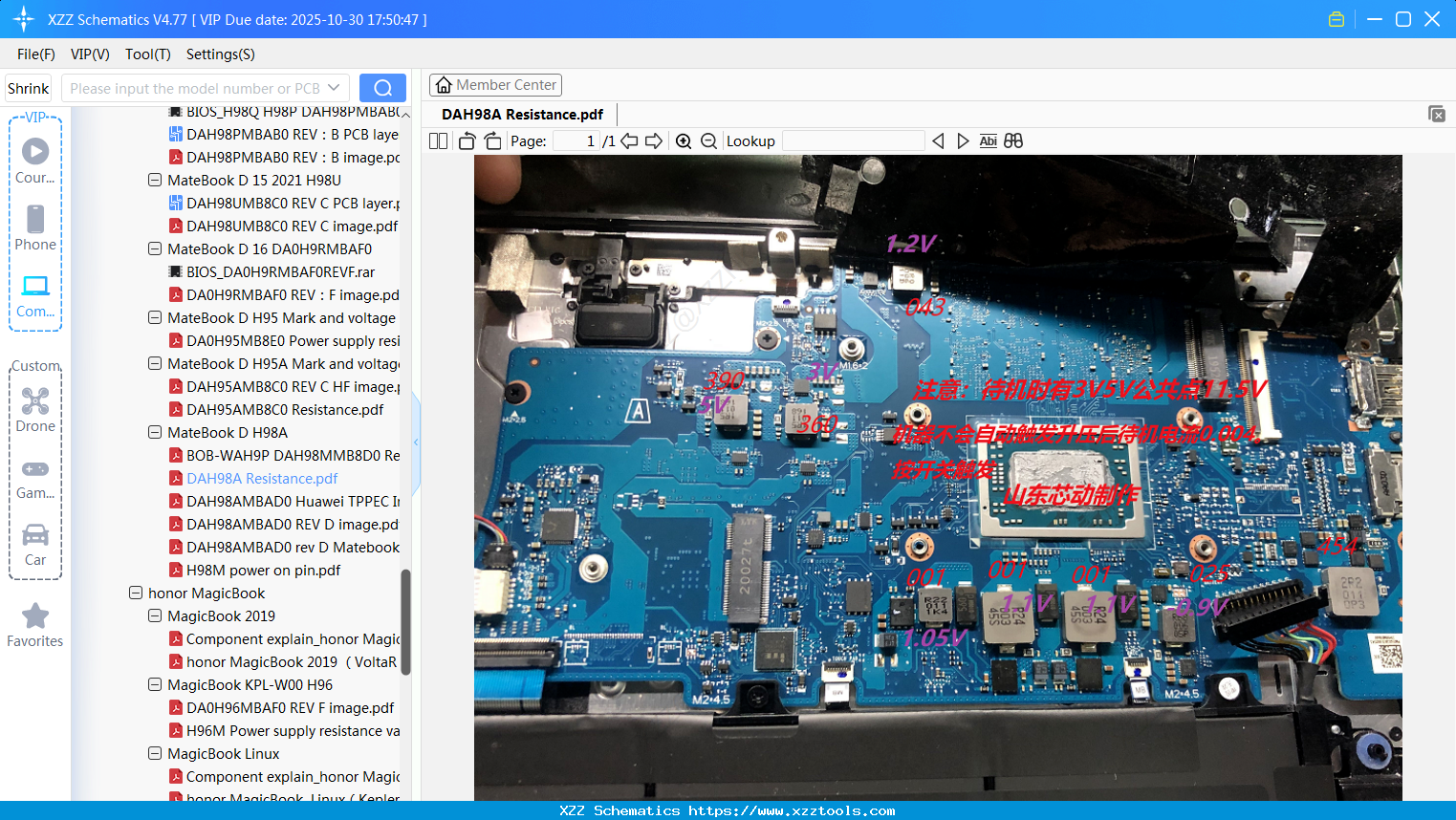Go to the previous page arrow
The image size is (1456, 820).
click(x=629, y=140)
